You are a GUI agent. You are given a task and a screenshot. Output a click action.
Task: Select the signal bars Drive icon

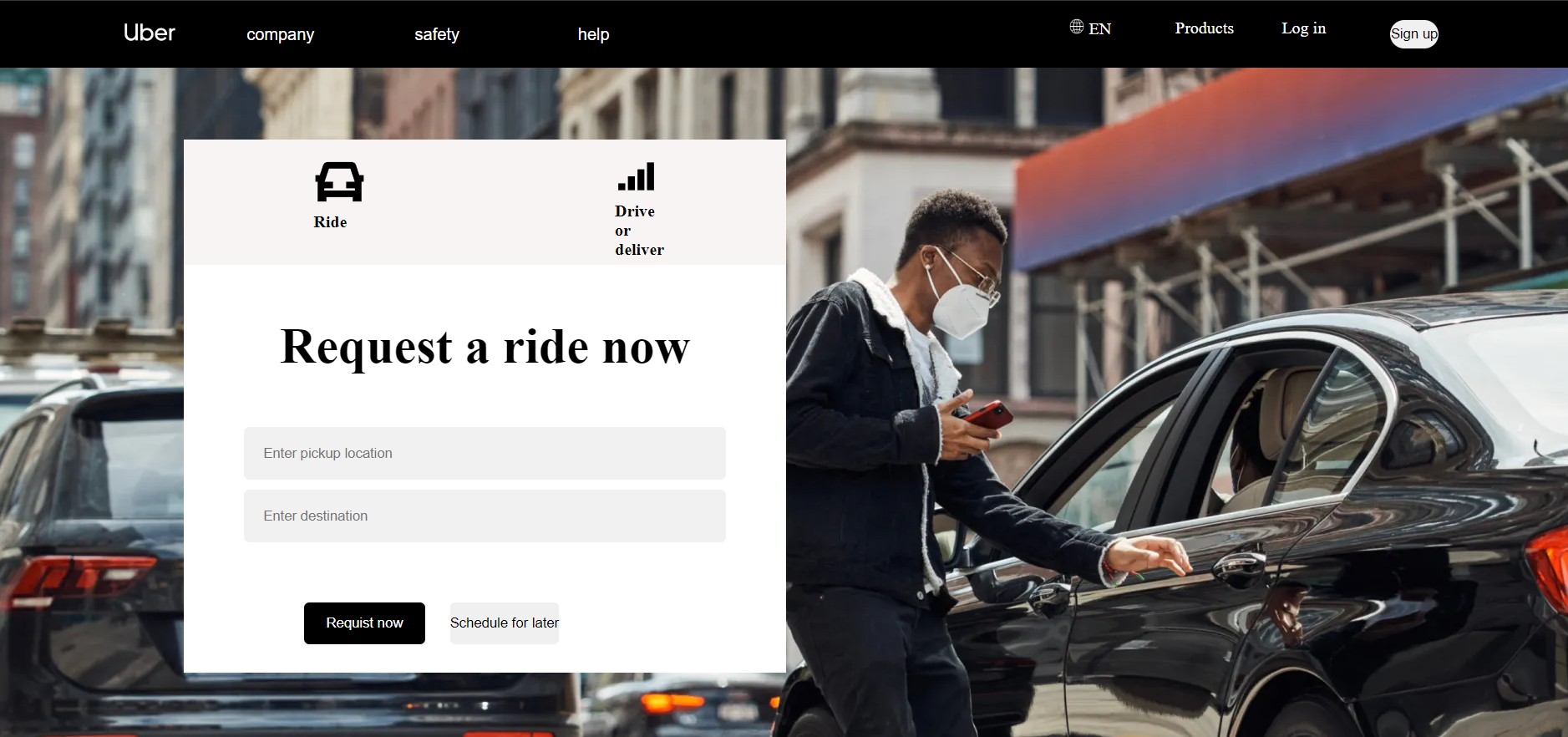tap(637, 176)
